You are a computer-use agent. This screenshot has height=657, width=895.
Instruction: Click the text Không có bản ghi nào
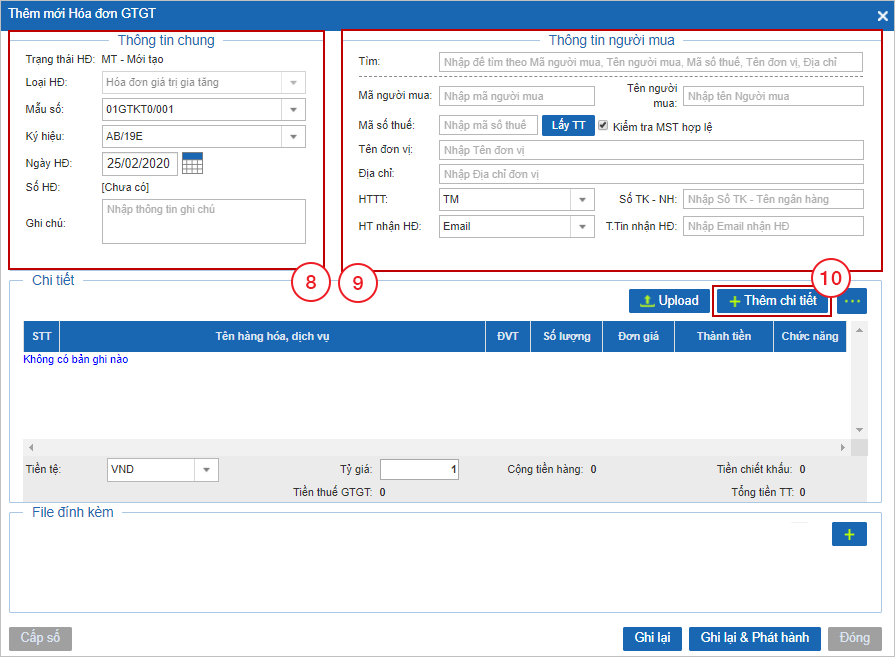point(75,360)
